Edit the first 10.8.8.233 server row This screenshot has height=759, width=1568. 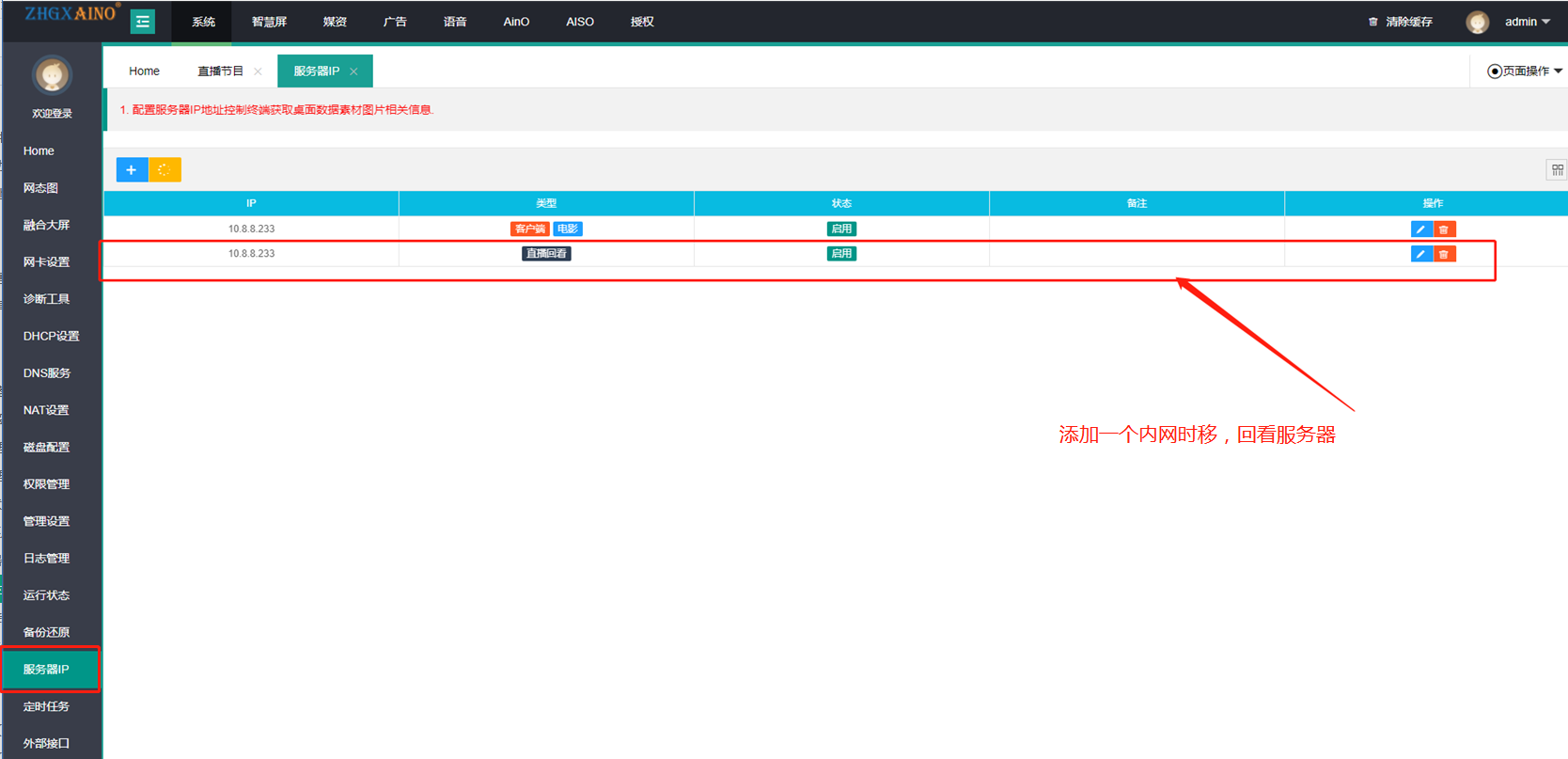pyautogui.click(x=1420, y=229)
